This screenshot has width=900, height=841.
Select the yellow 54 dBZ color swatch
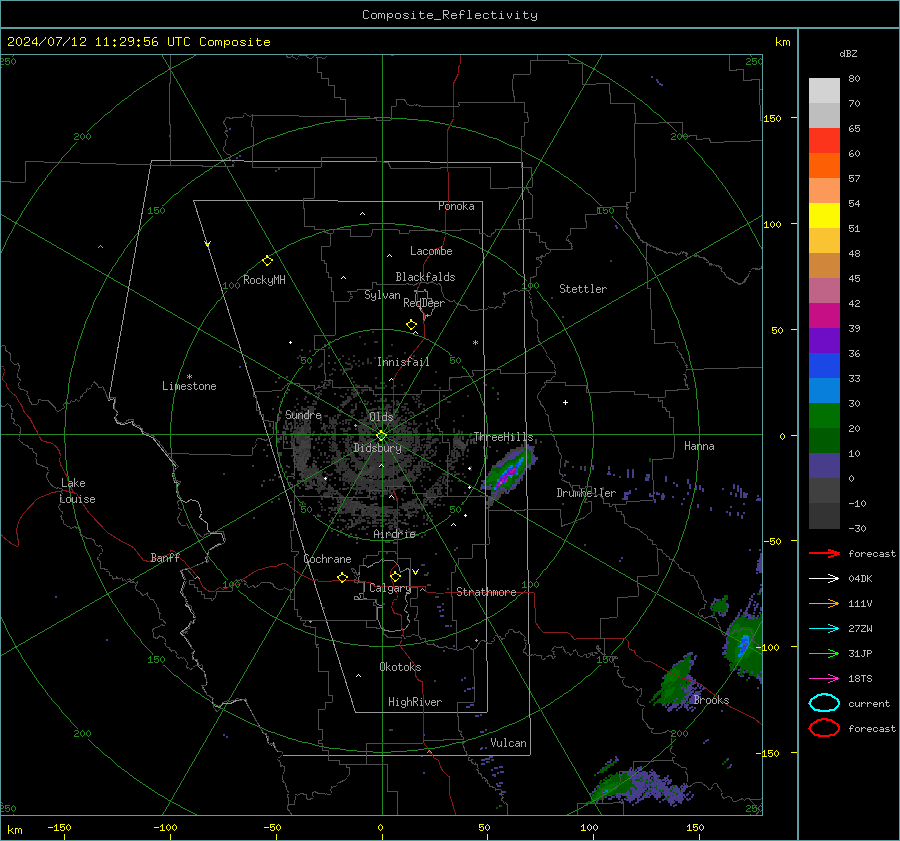pyautogui.click(x=824, y=215)
